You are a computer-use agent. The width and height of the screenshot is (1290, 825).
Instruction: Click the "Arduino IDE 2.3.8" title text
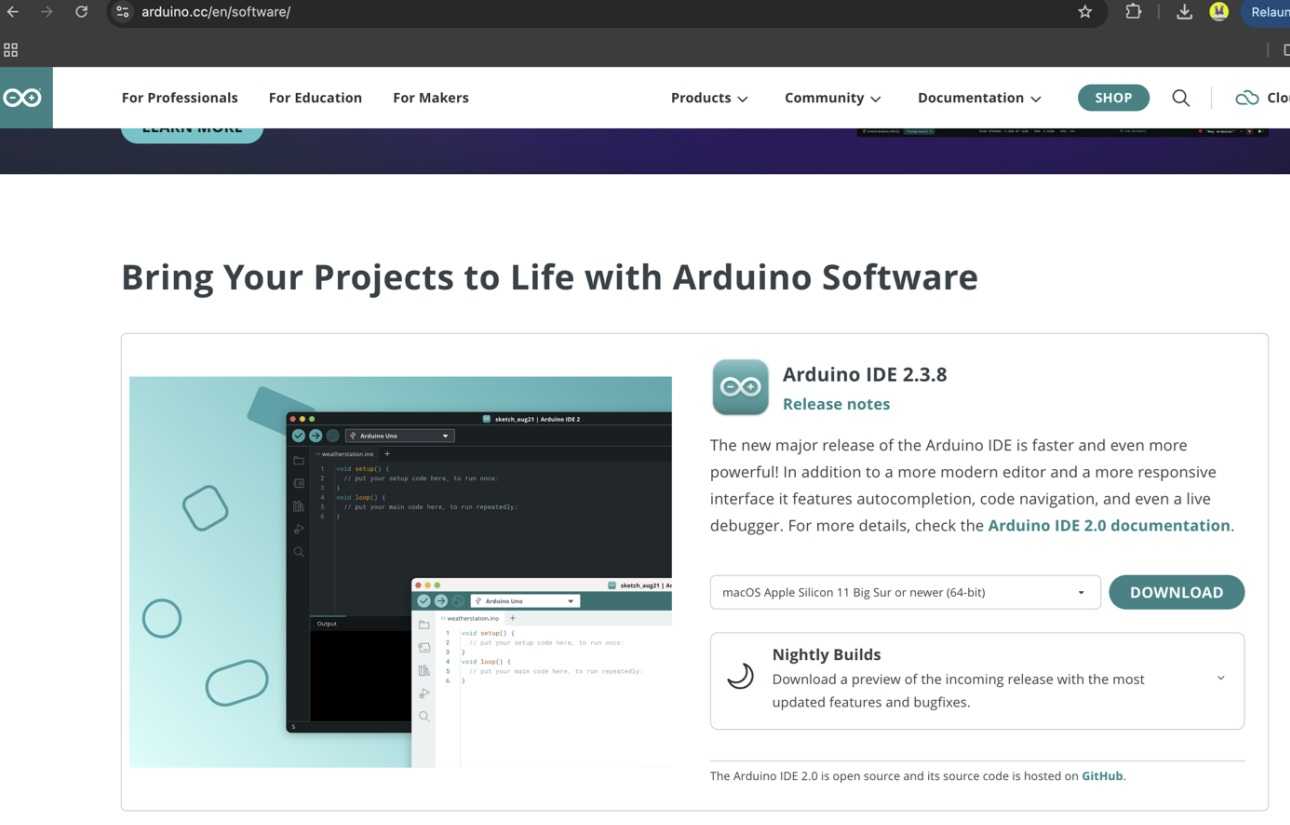point(865,375)
